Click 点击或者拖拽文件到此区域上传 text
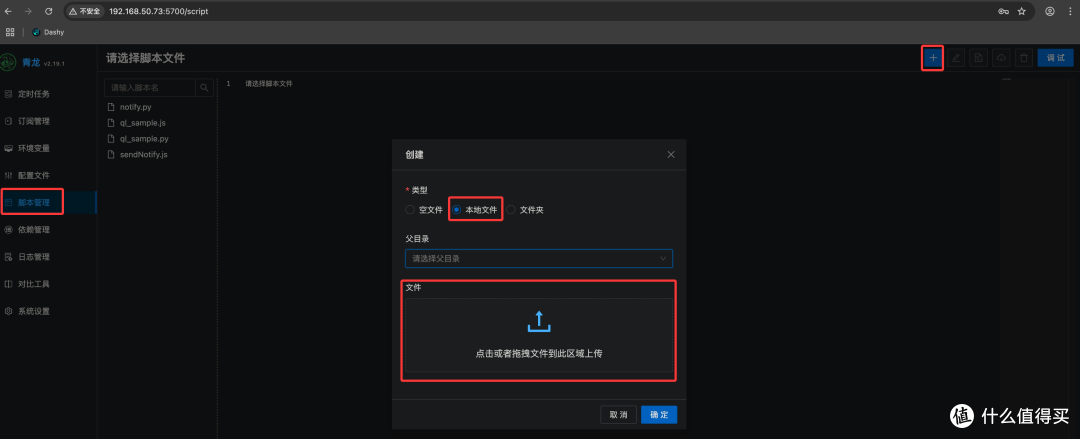Image resolution: width=1080 pixels, height=439 pixels. [x=539, y=353]
